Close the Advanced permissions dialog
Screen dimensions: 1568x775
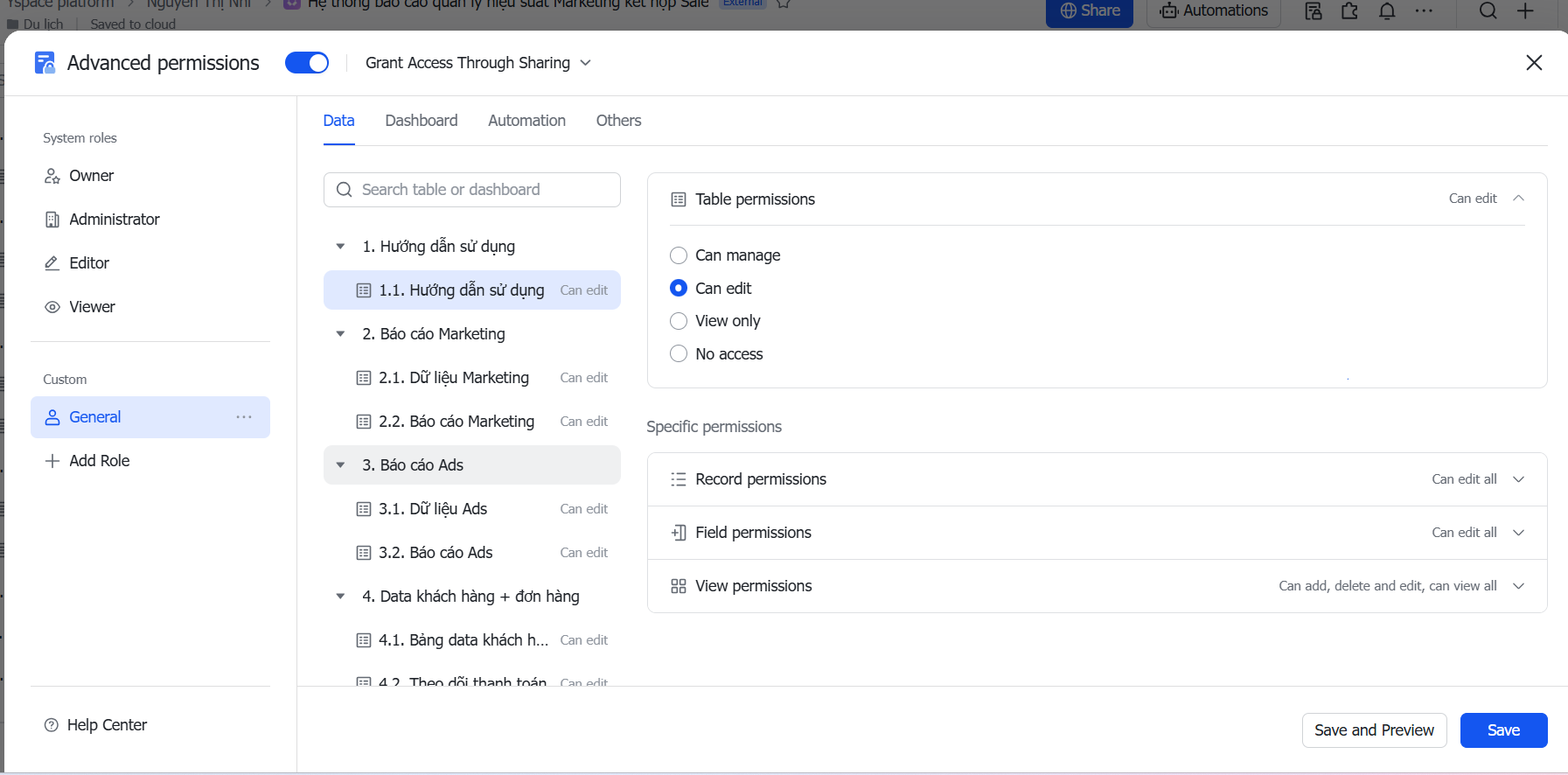click(1534, 63)
